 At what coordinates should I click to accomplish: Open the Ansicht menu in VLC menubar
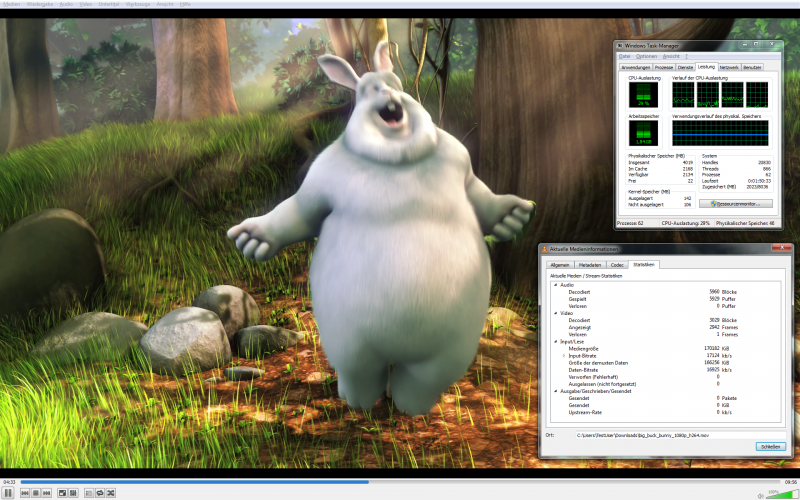tap(165, 4)
